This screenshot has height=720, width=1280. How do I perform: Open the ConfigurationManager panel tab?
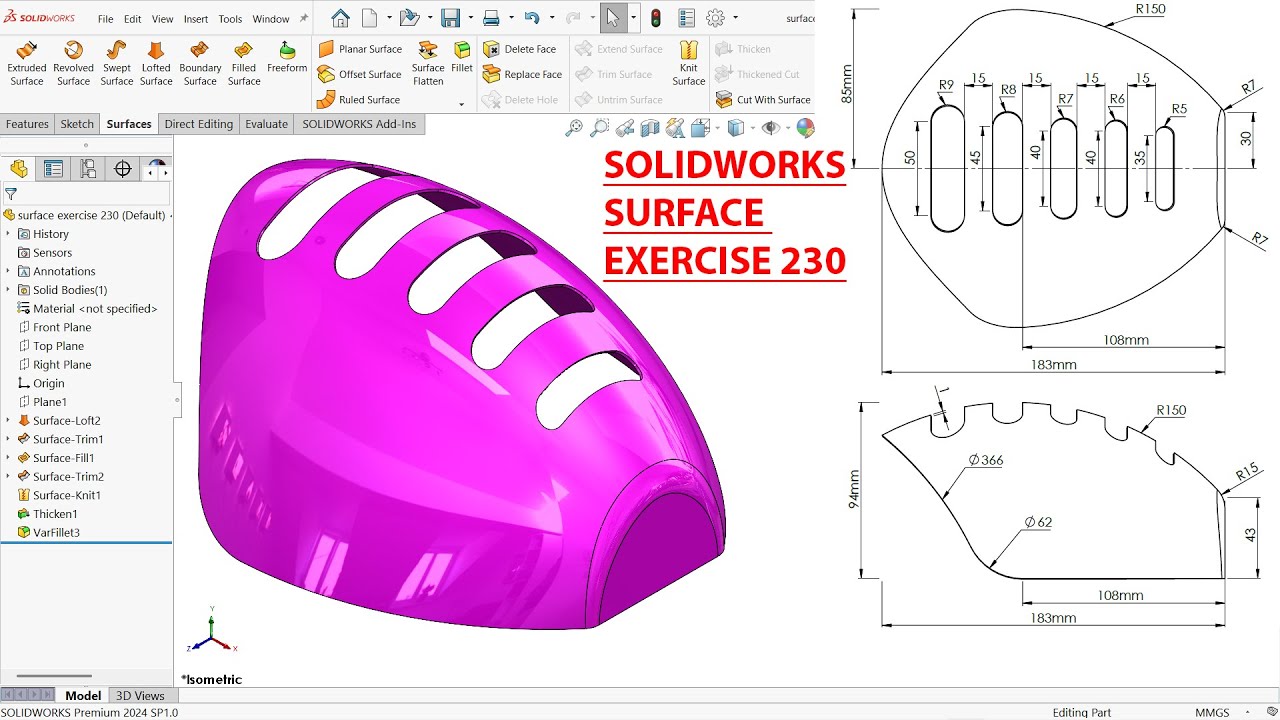pos(88,169)
